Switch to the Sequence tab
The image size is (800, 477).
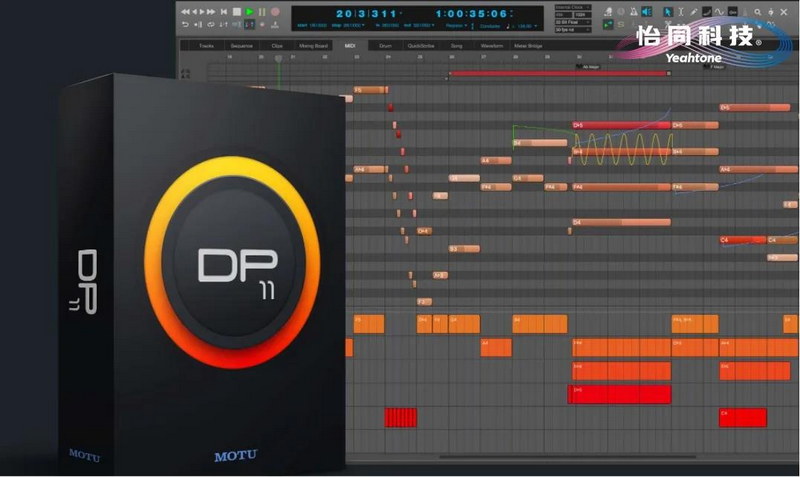tap(242, 46)
